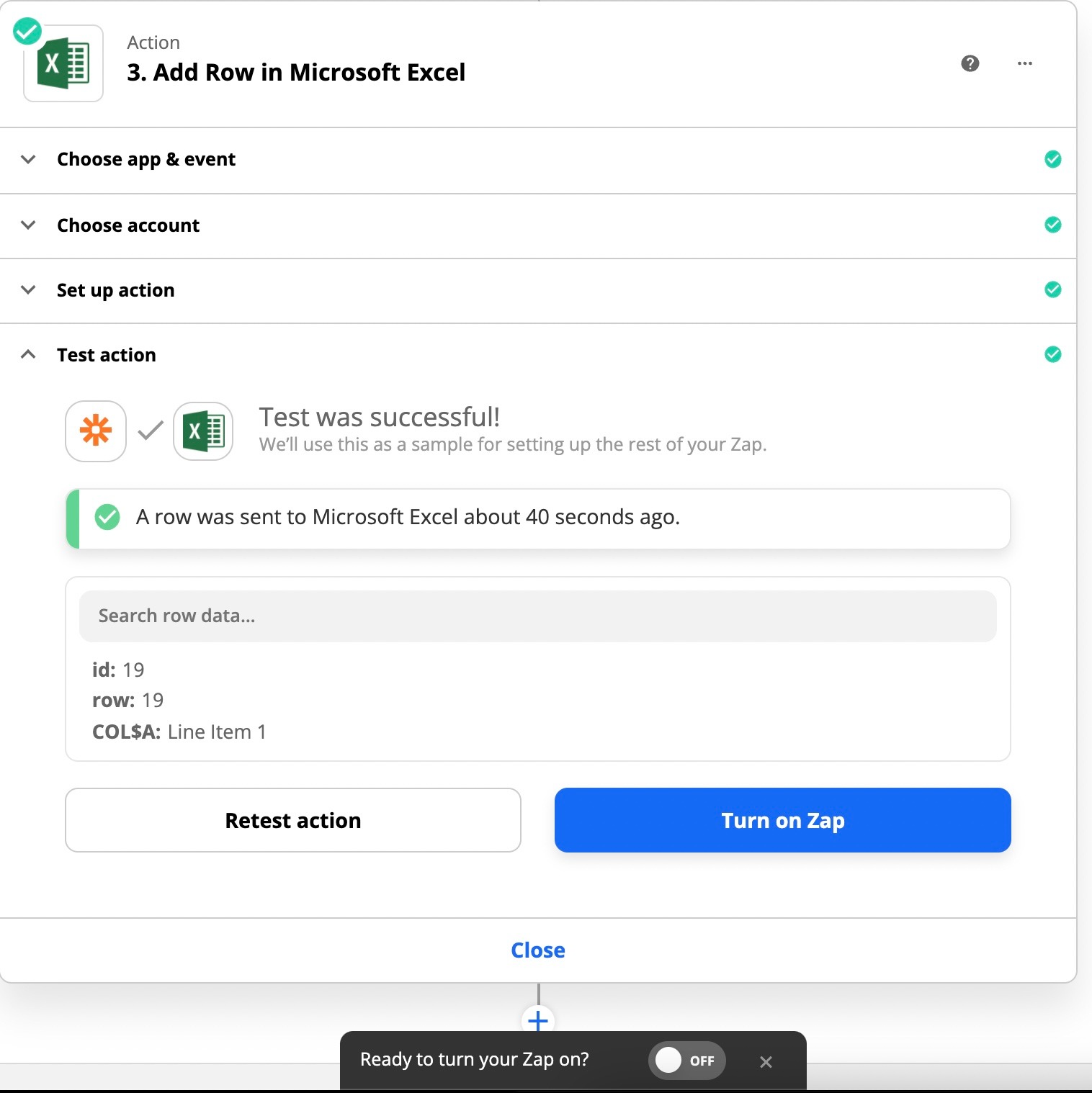1092x1093 pixels.
Task: Toggle the Zap OFF switch on
Action: [x=686, y=1060]
